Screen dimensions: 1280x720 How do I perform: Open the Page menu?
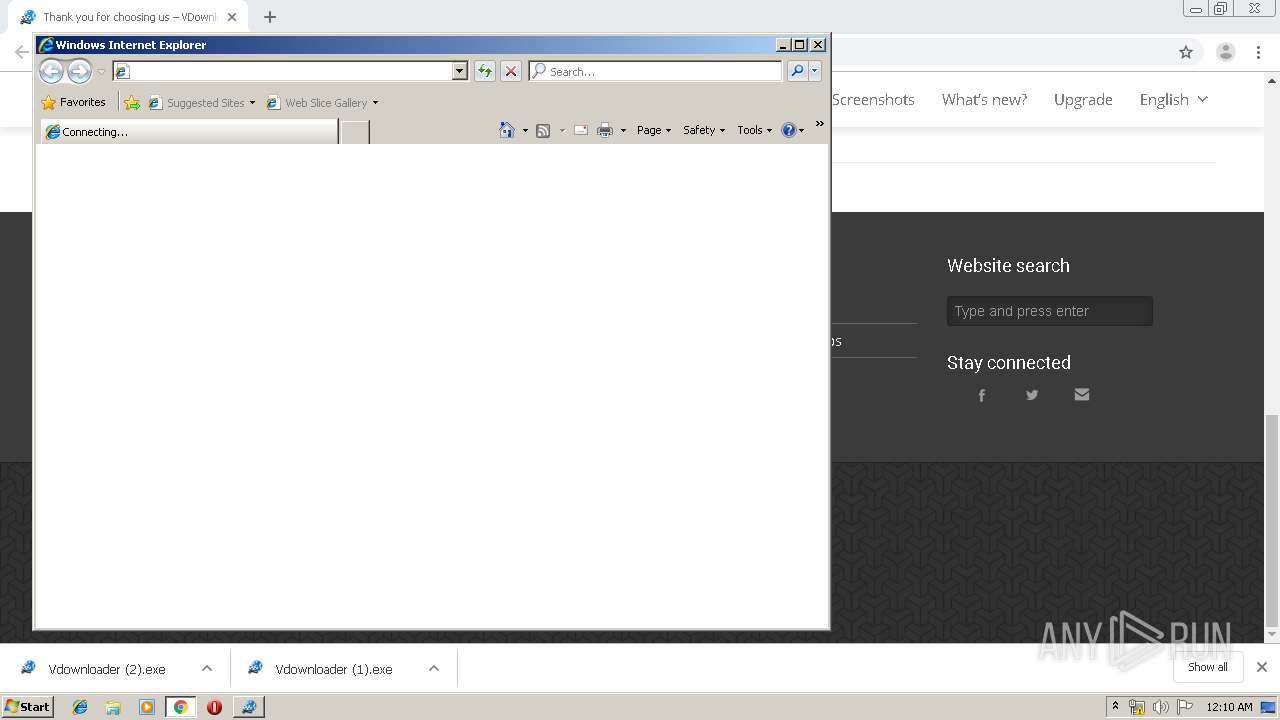654,130
